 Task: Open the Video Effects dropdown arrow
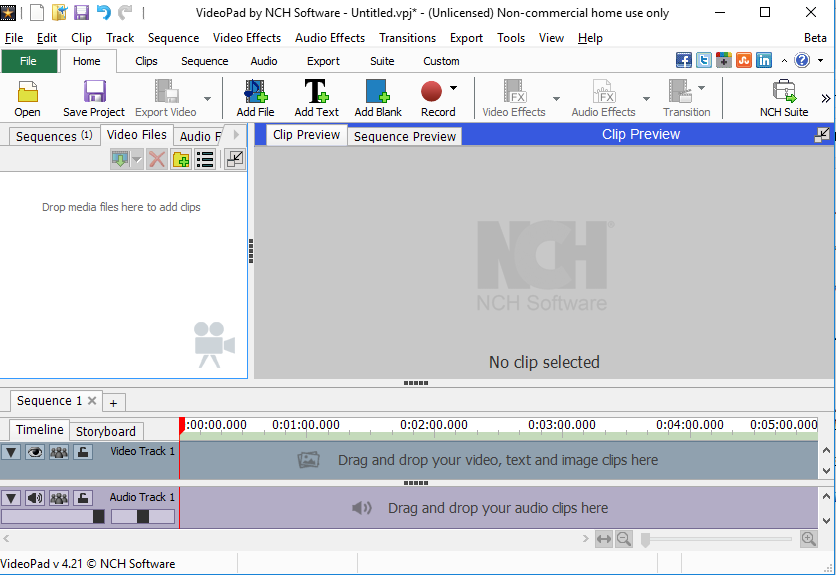[556, 98]
